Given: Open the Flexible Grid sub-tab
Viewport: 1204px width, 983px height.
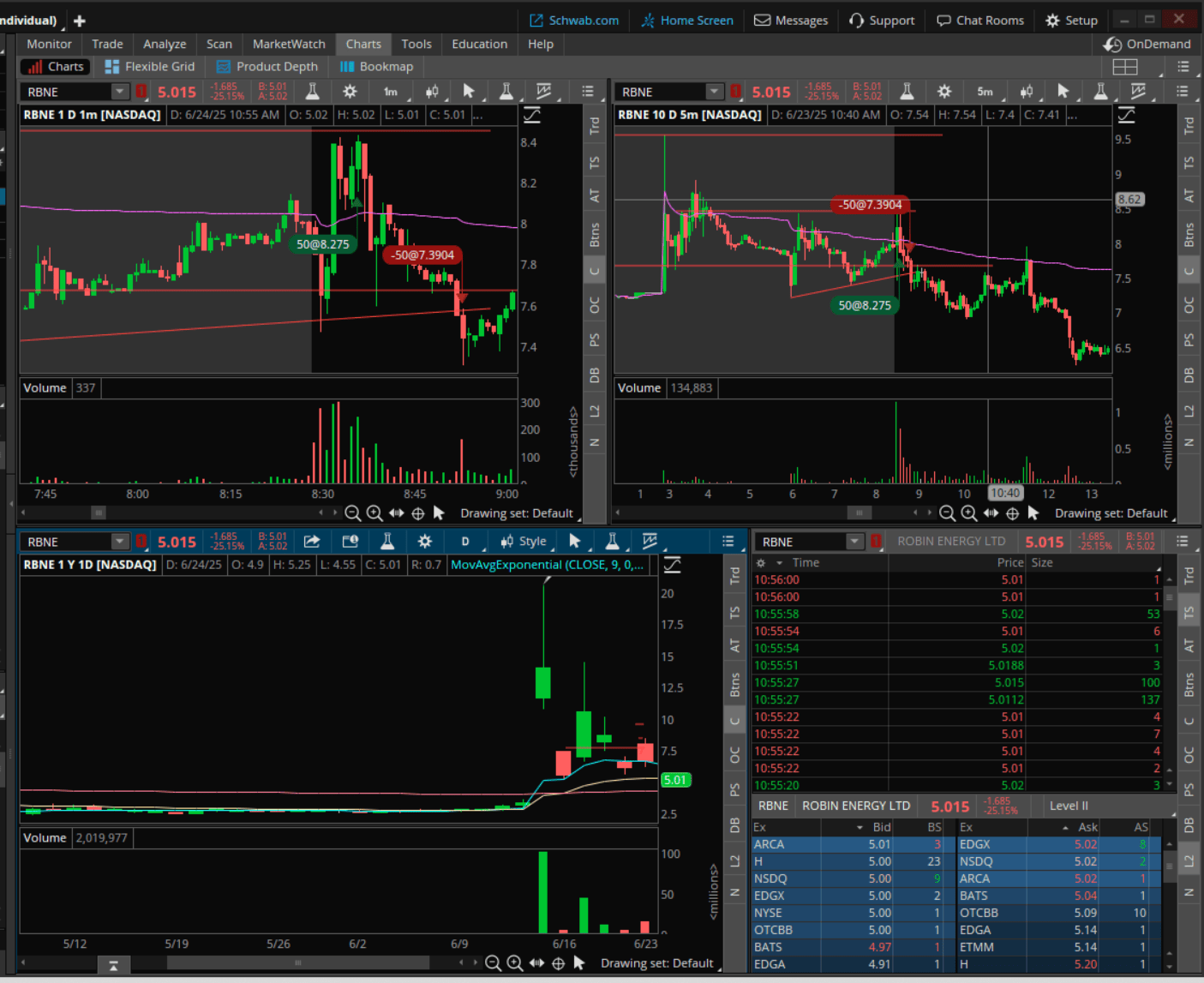Looking at the screenshot, I should pyautogui.click(x=150, y=67).
